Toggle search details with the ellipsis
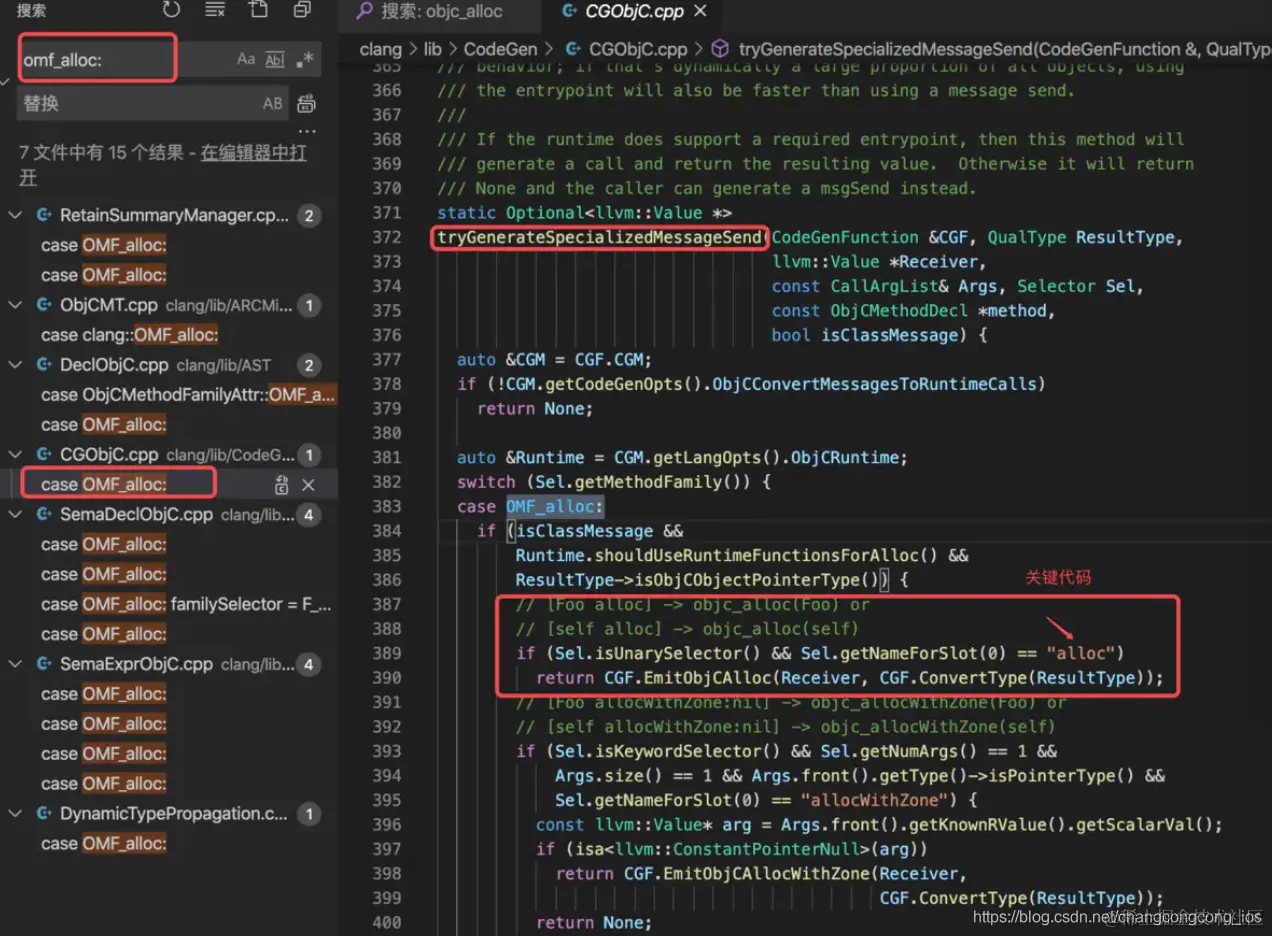This screenshot has height=936, width=1272. click(x=306, y=131)
